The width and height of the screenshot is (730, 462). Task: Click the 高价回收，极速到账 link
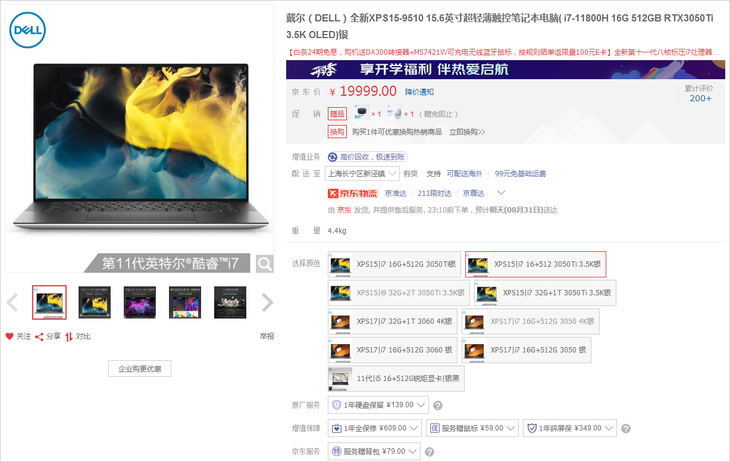tap(372, 157)
